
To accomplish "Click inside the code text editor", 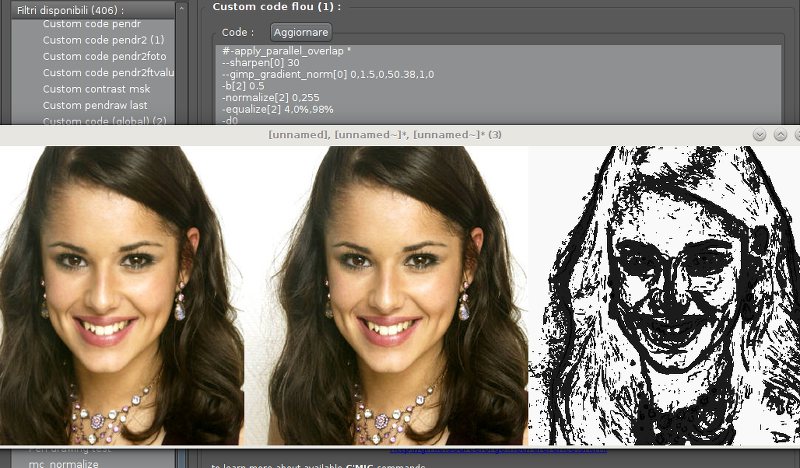I will pos(498,85).
